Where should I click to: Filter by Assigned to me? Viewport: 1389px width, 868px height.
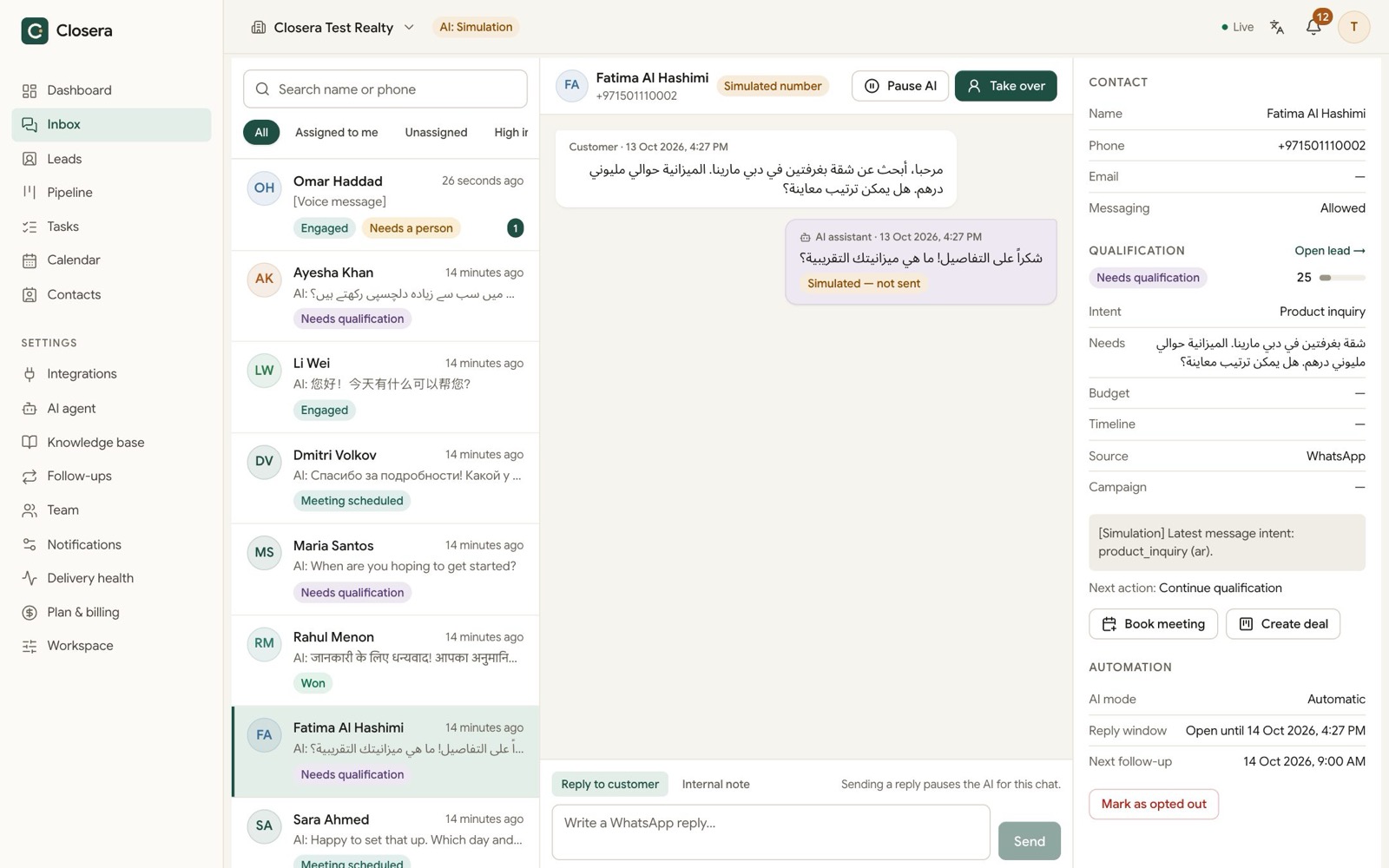pos(336,132)
